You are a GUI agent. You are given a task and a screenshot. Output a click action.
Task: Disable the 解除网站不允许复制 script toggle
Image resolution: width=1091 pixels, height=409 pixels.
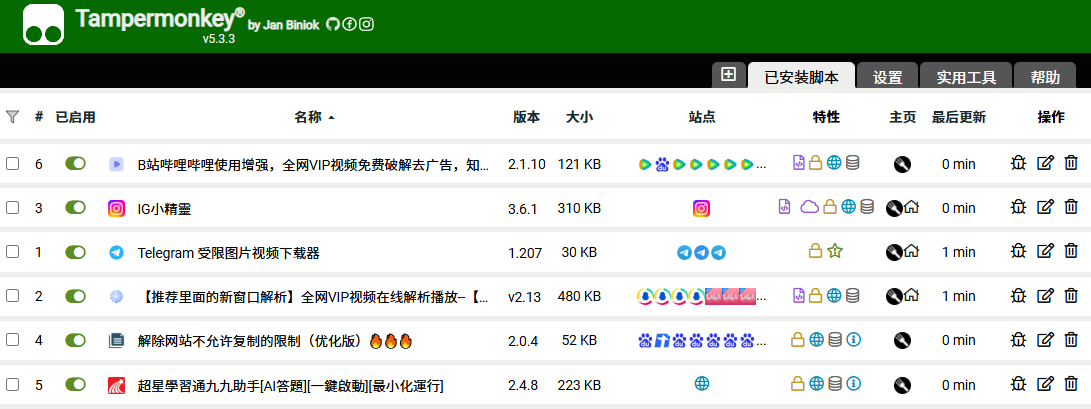pos(75,340)
